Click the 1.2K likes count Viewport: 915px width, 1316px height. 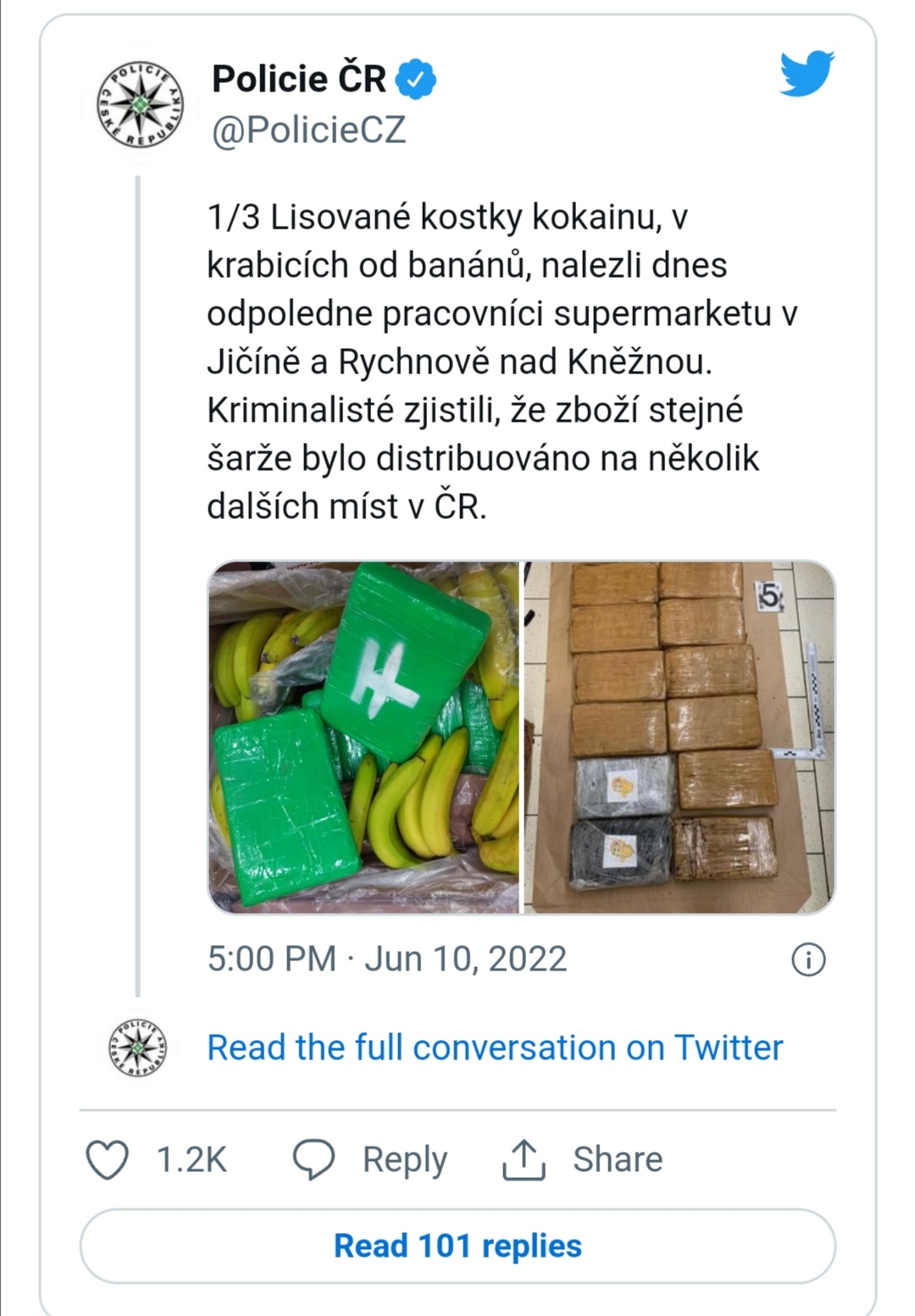(x=191, y=1159)
